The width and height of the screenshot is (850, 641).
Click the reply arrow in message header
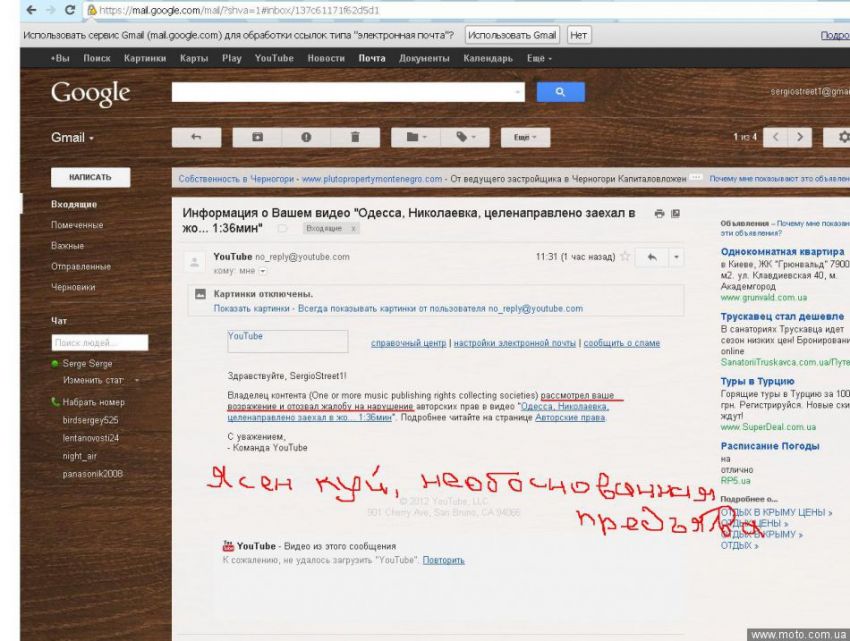[x=652, y=257]
